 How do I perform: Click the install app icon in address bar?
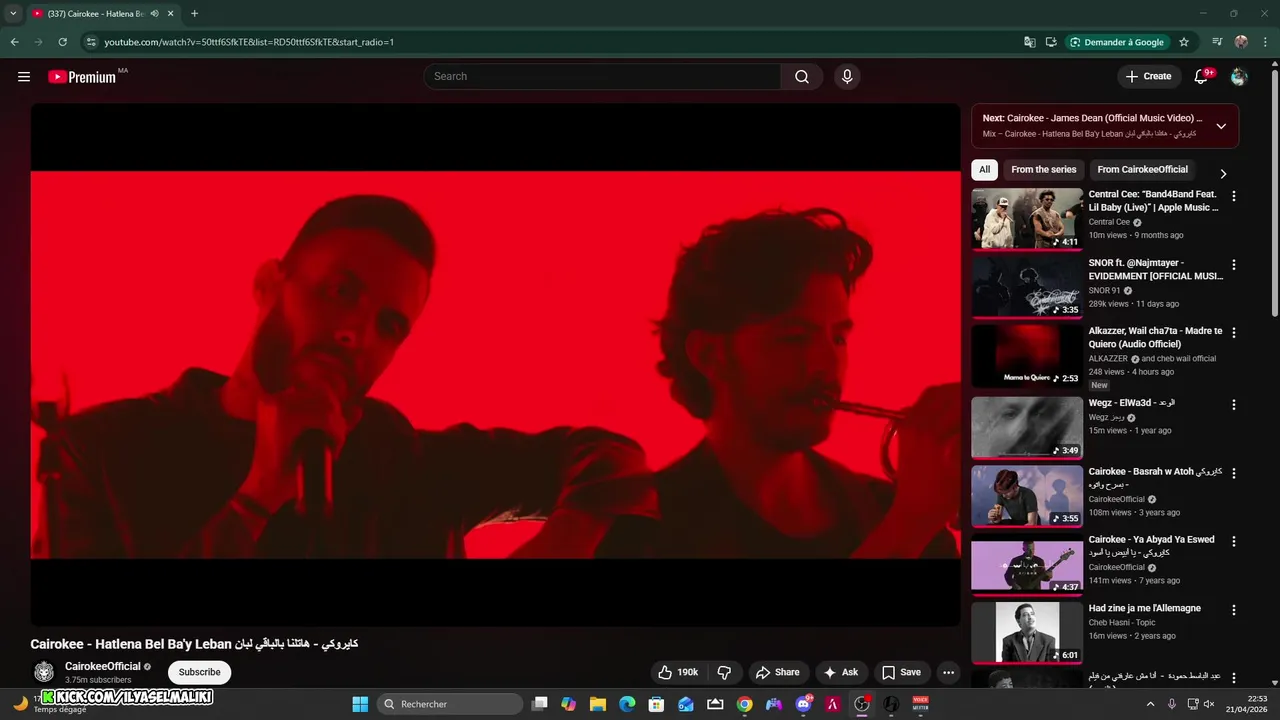point(1051,42)
